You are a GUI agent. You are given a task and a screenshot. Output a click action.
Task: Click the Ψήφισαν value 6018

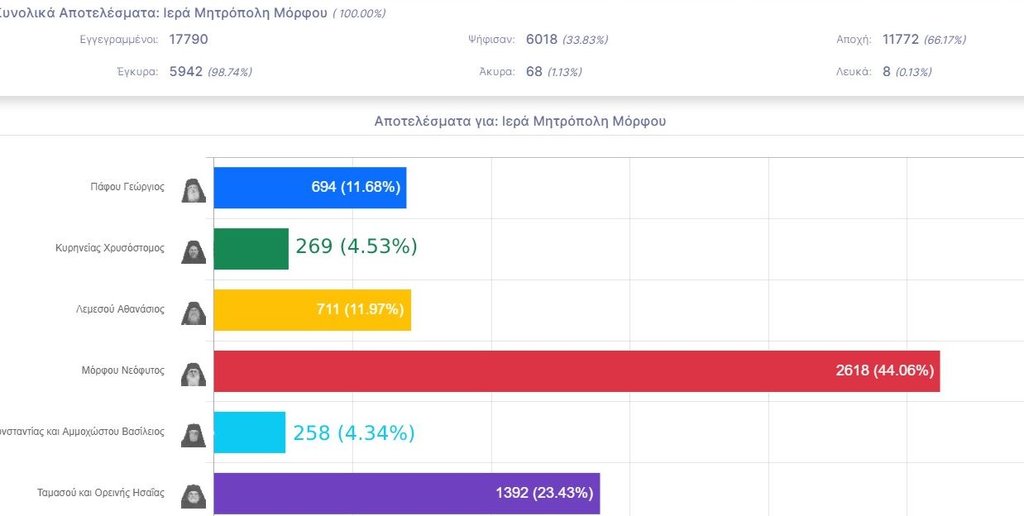click(x=542, y=39)
